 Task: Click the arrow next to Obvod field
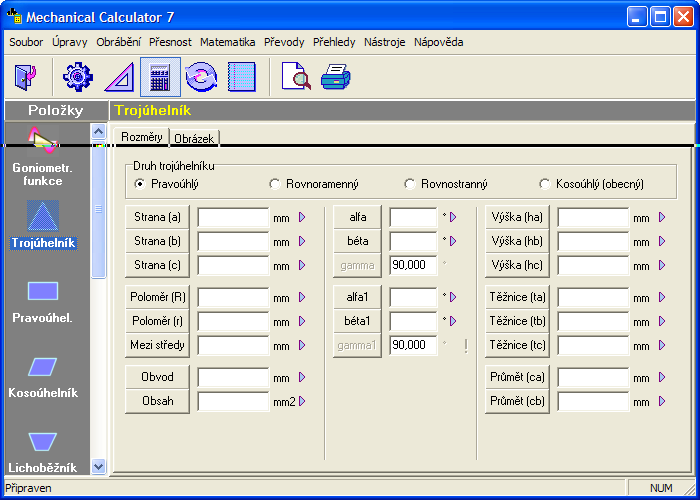[x=302, y=377]
